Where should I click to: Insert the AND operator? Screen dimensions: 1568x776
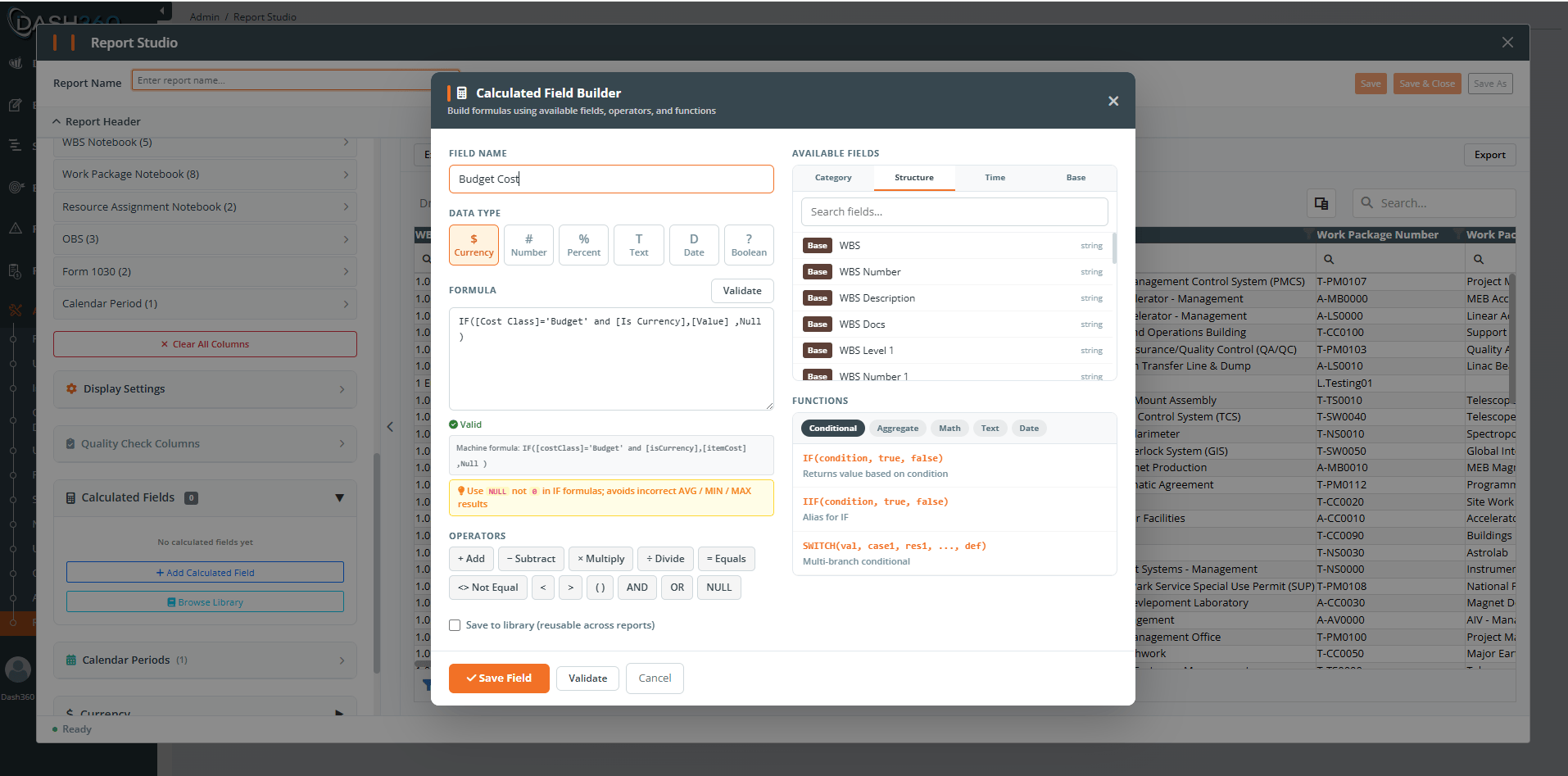tap(637, 588)
